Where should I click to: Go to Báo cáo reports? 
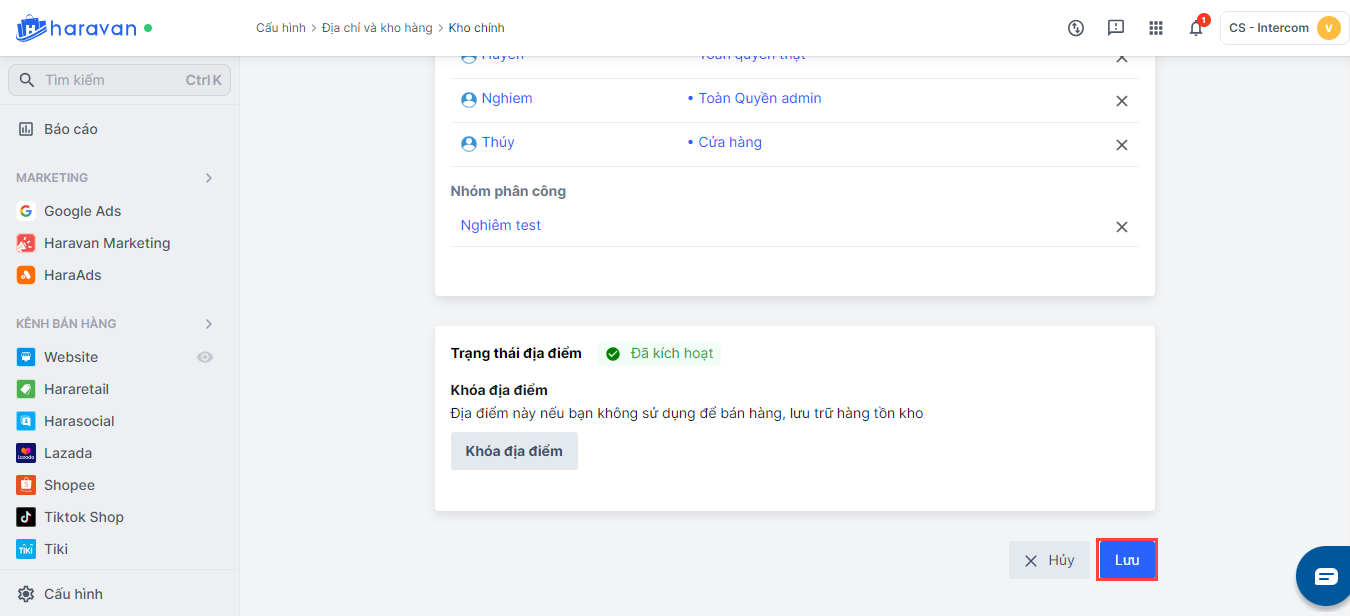pyautogui.click(x=70, y=129)
